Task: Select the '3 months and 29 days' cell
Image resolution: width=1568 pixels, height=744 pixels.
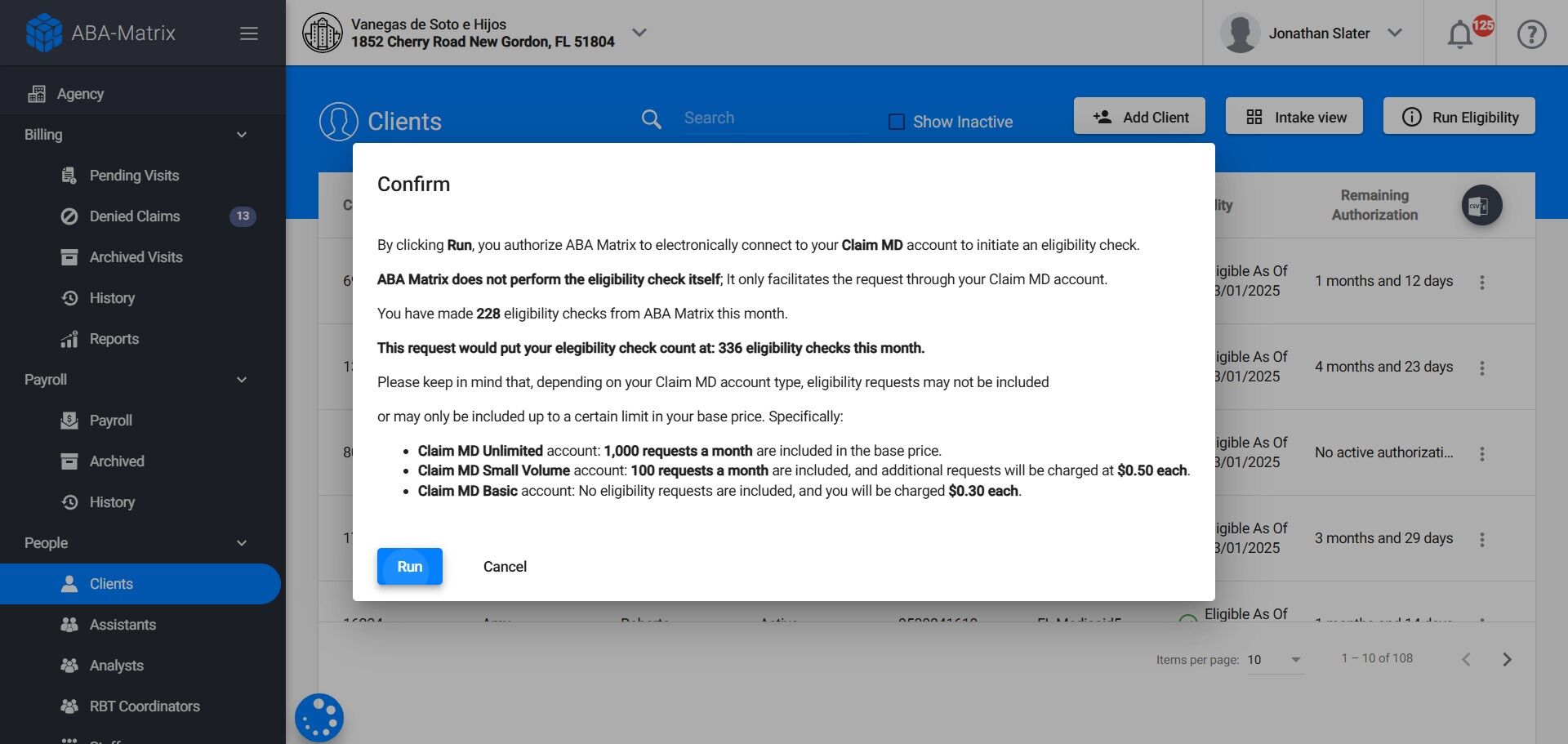Action: click(1383, 538)
